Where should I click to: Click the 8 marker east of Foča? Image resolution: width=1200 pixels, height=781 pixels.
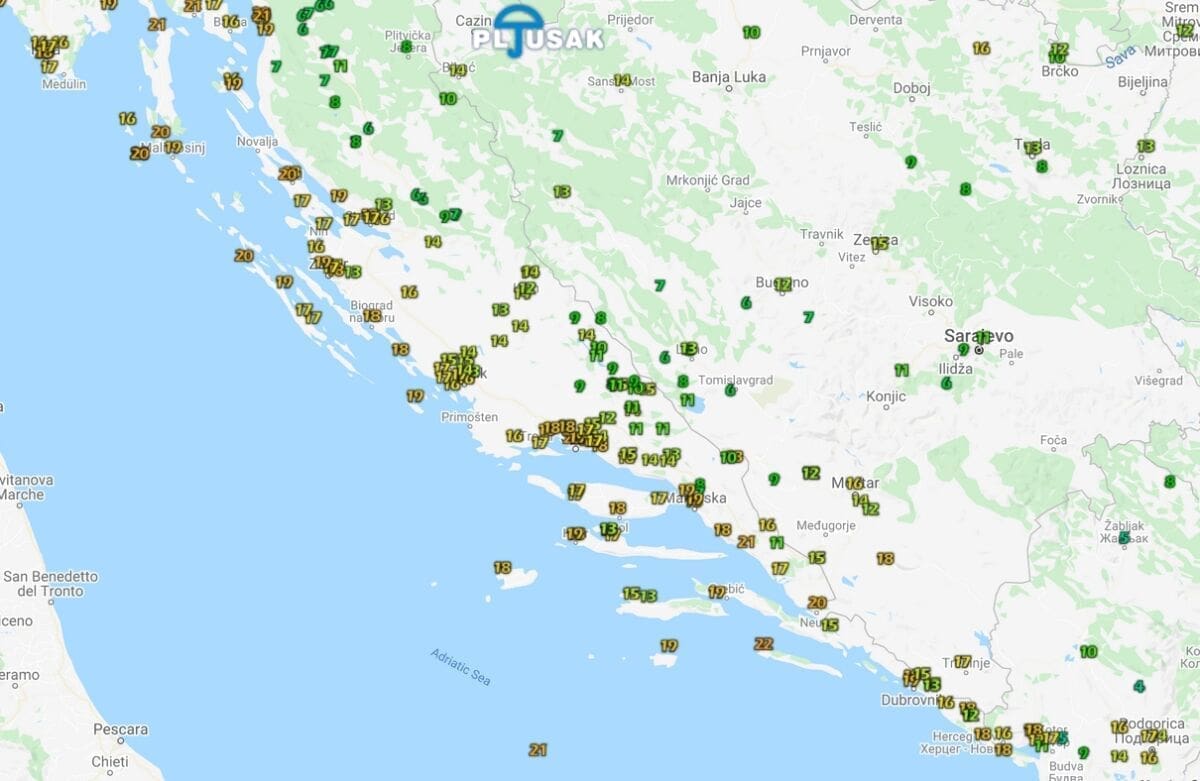(x=1169, y=481)
